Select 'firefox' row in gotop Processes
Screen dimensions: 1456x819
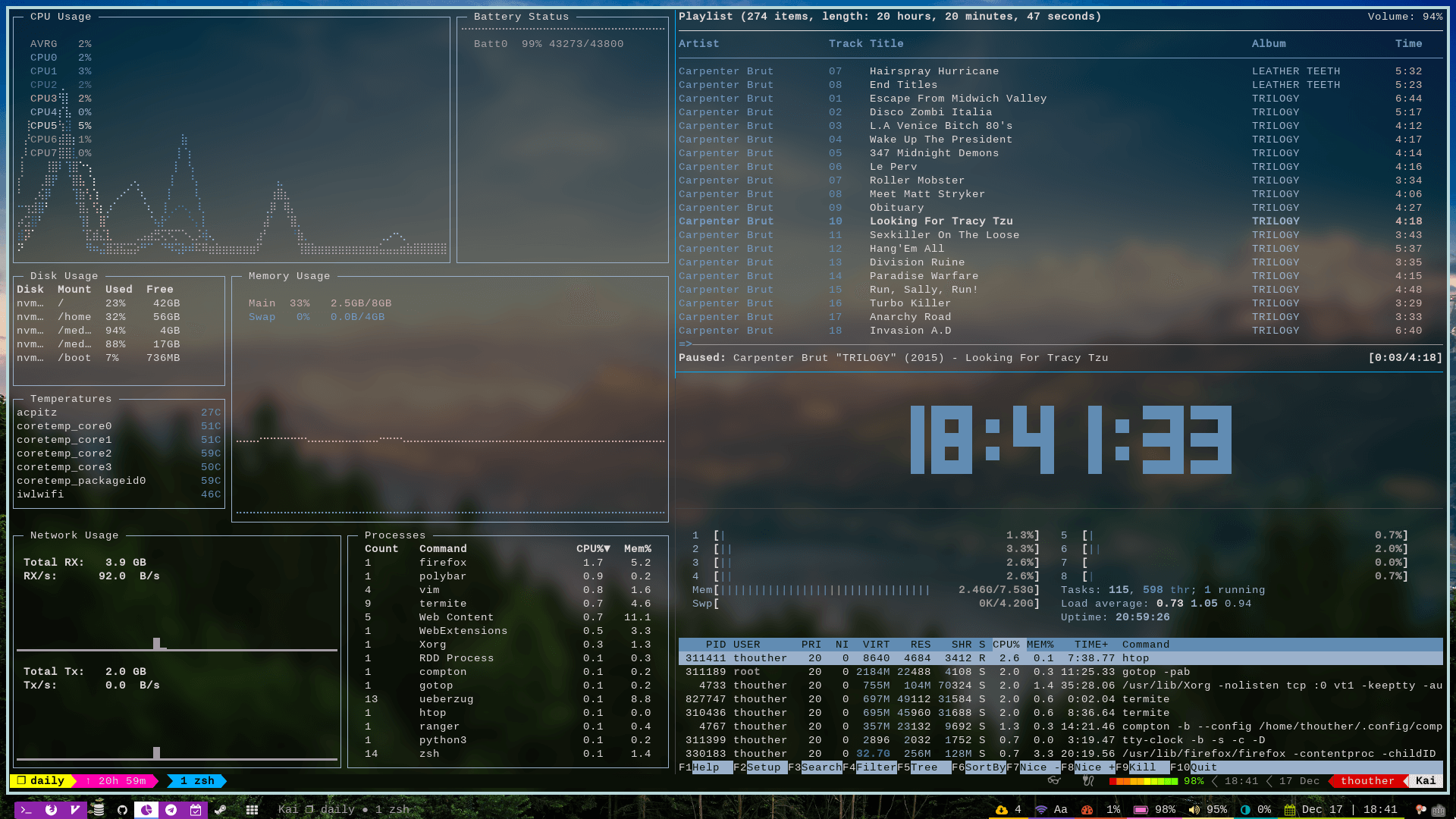coord(508,563)
